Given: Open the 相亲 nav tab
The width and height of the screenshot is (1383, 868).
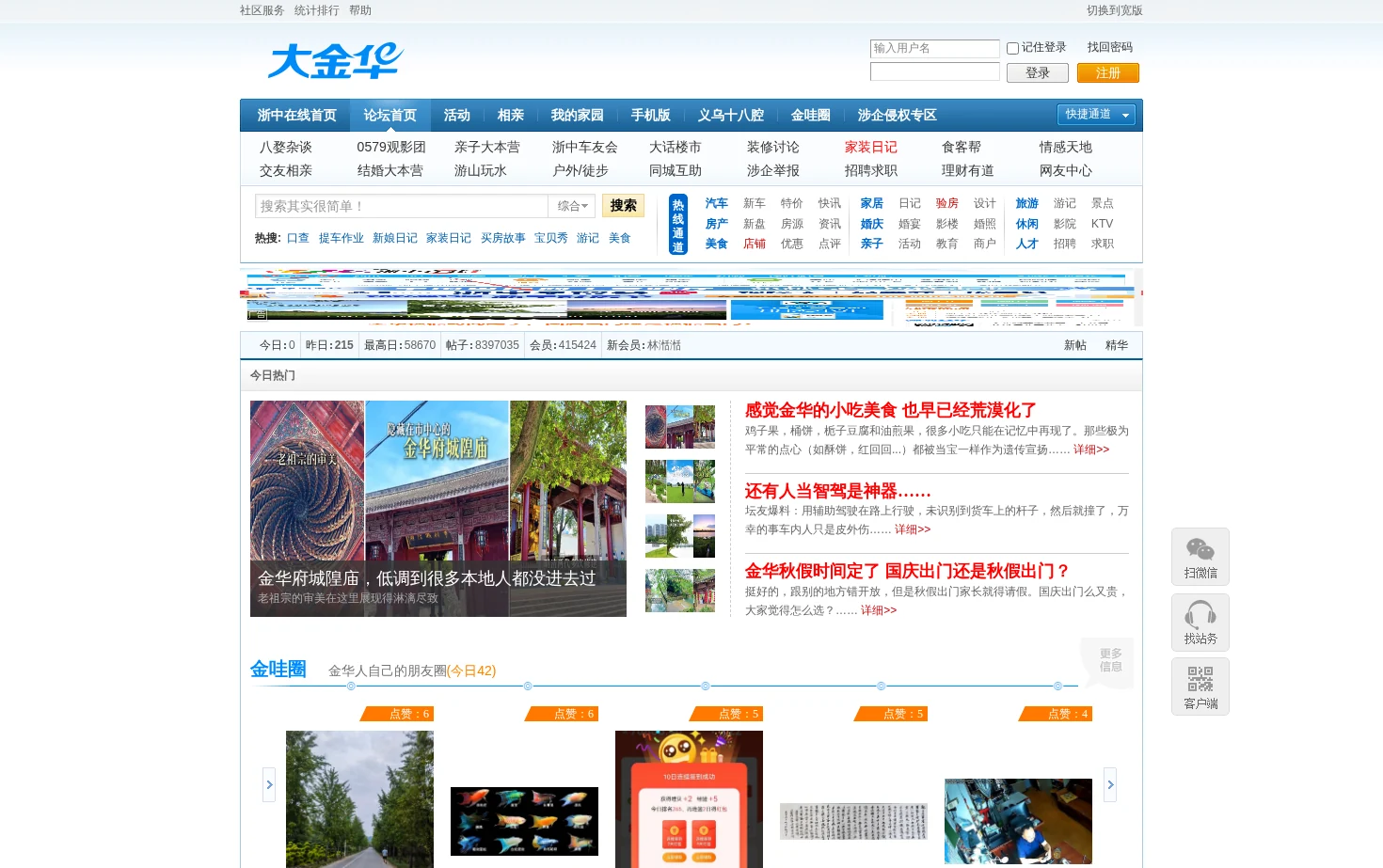Looking at the screenshot, I should [510, 115].
